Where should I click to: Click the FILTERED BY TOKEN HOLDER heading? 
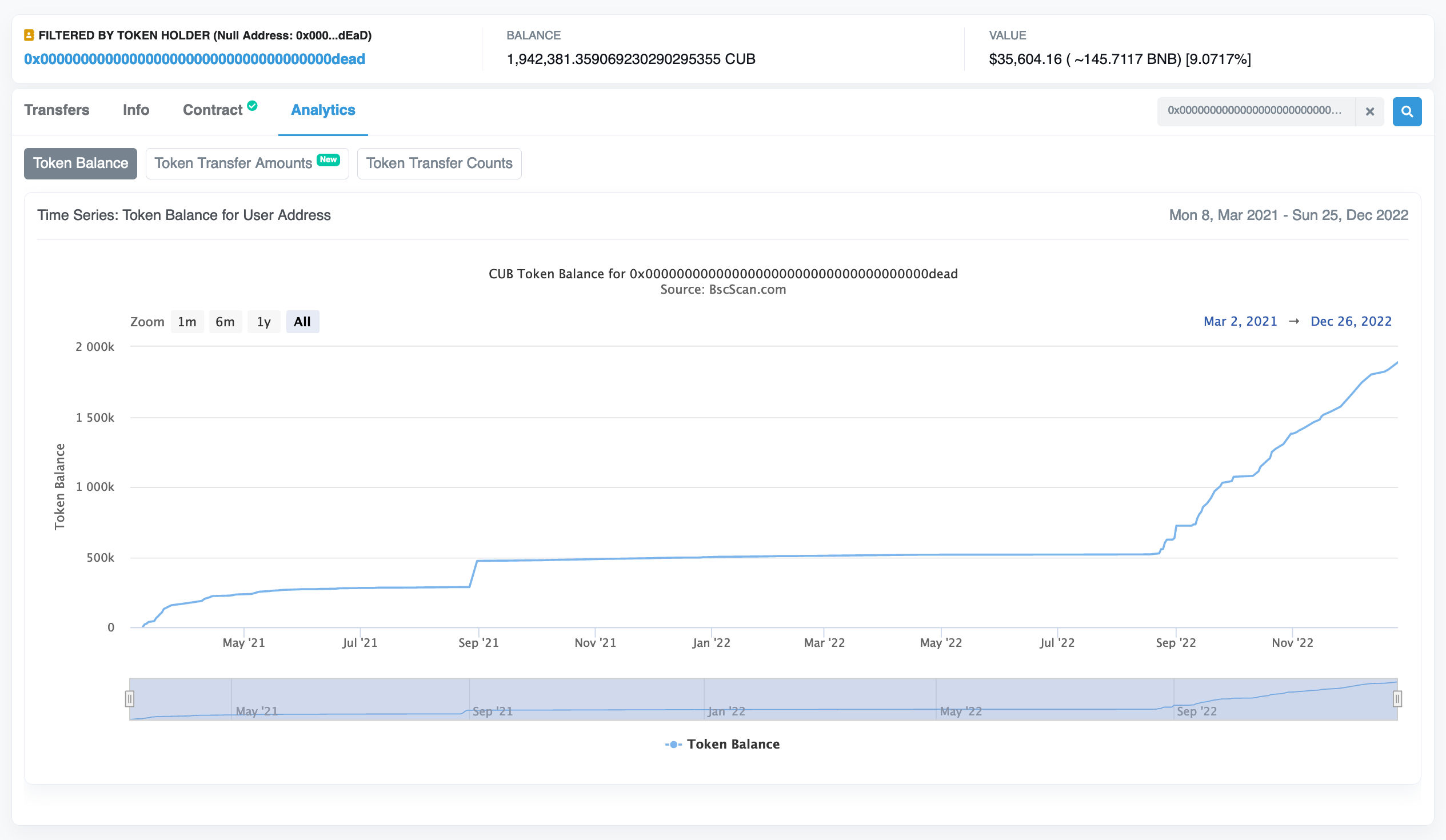(205, 35)
